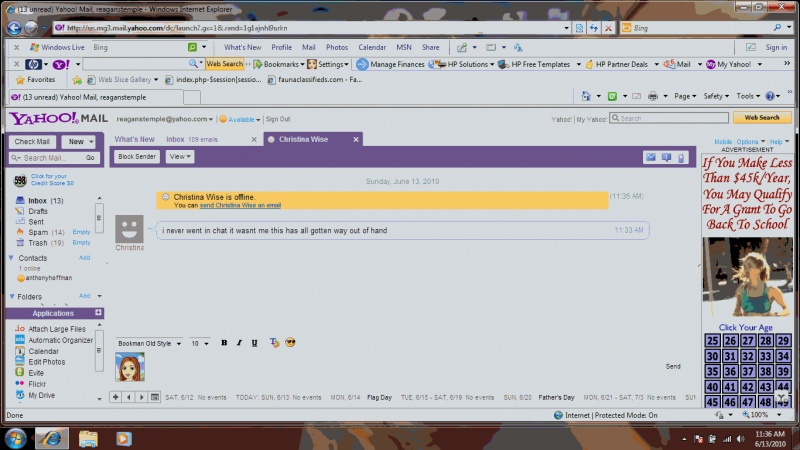Click the Yahoo Y! toolbar icon
The width and height of the screenshot is (800, 450).
coord(61,64)
